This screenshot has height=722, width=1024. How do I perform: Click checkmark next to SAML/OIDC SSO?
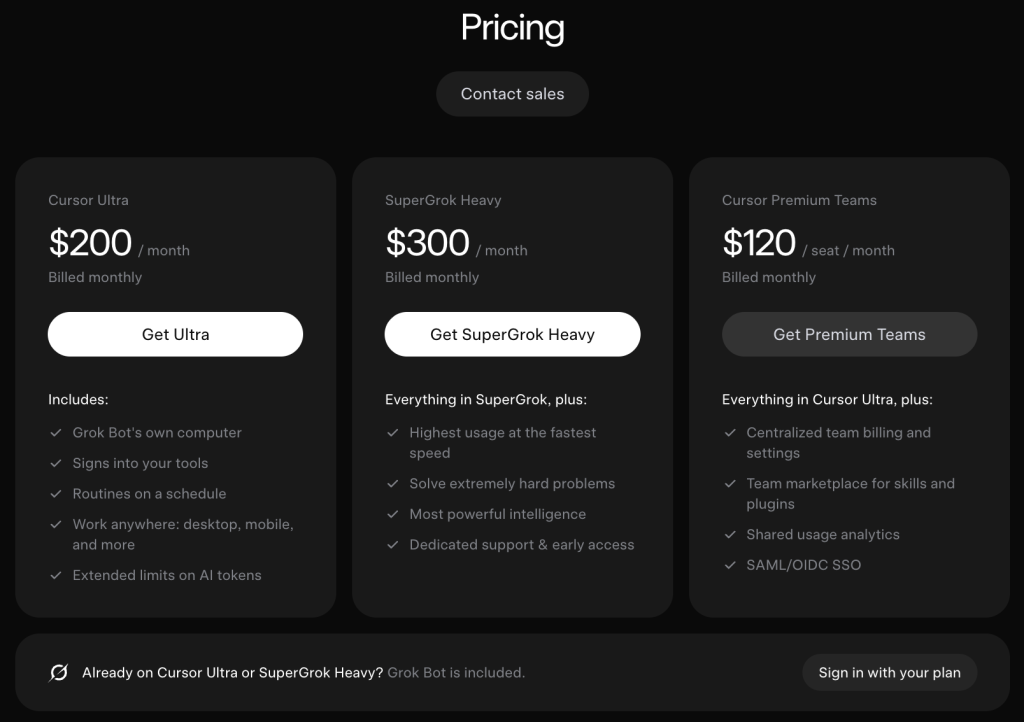click(730, 565)
